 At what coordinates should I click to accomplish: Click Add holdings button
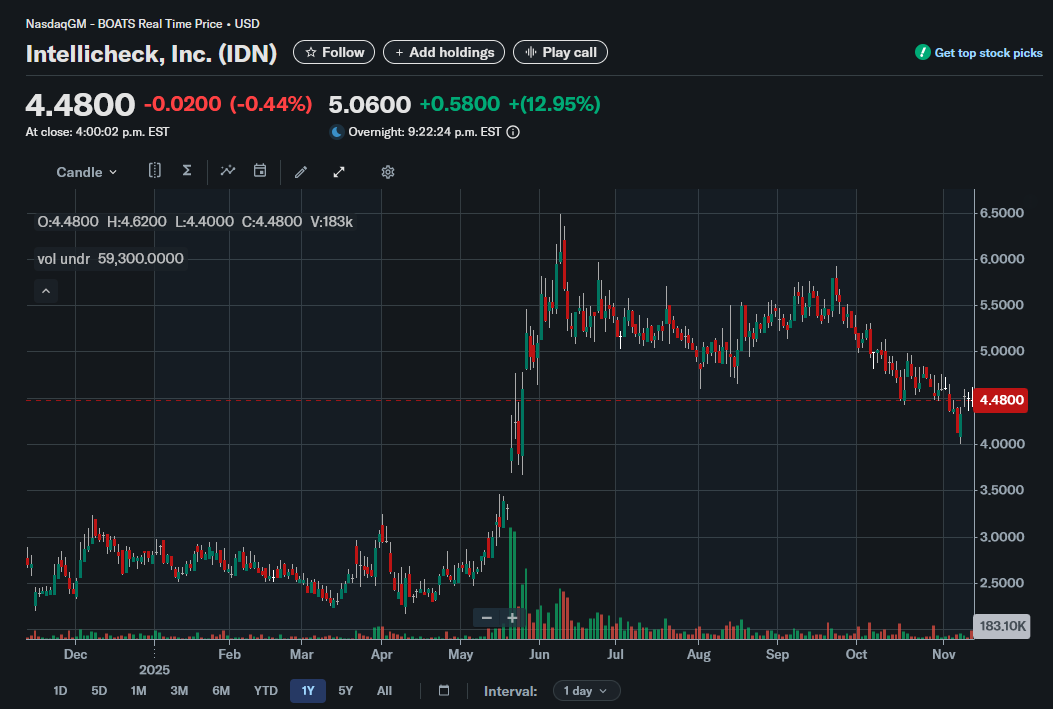tap(444, 52)
